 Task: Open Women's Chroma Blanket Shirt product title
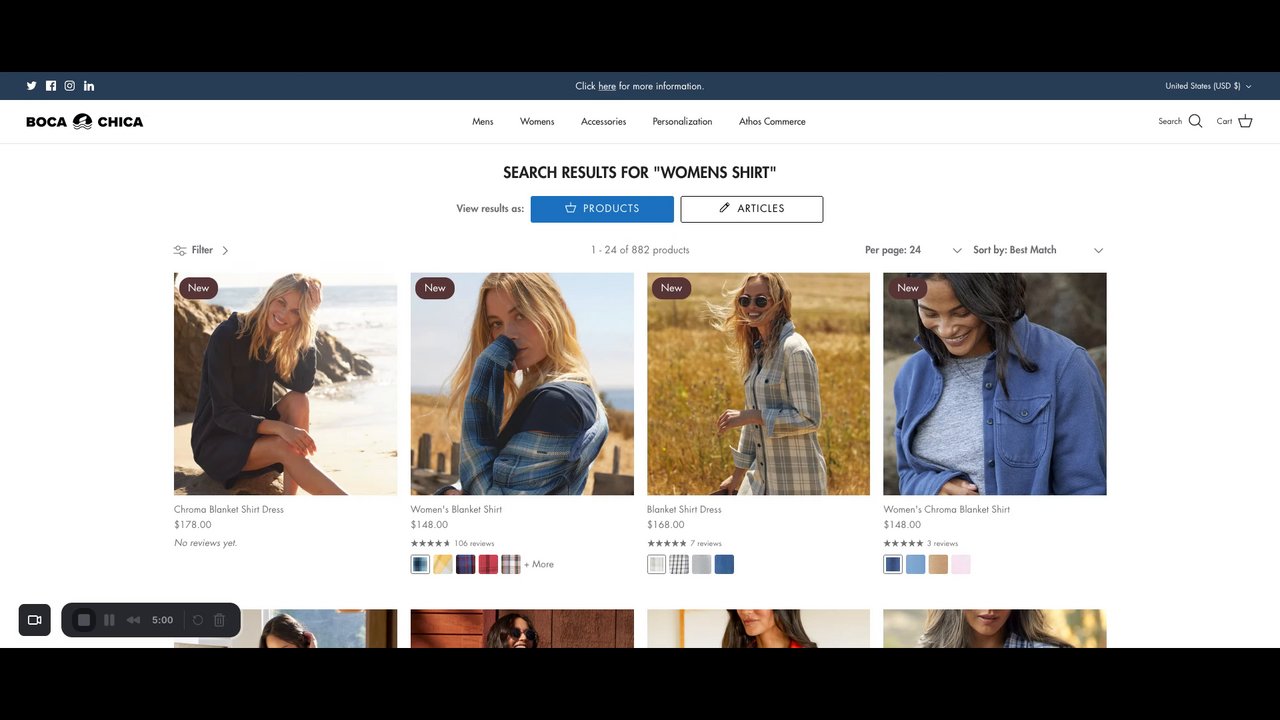click(x=947, y=509)
